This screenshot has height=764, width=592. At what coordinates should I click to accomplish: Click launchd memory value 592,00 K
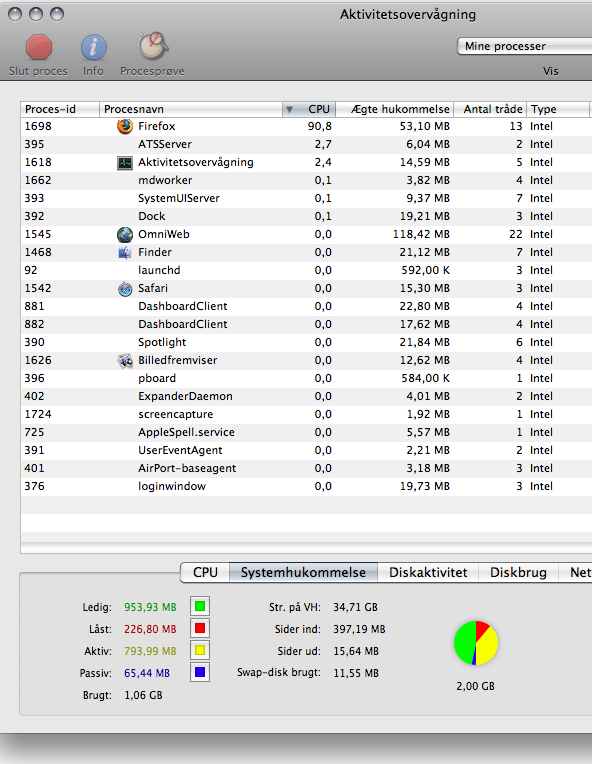click(x=425, y=270)
